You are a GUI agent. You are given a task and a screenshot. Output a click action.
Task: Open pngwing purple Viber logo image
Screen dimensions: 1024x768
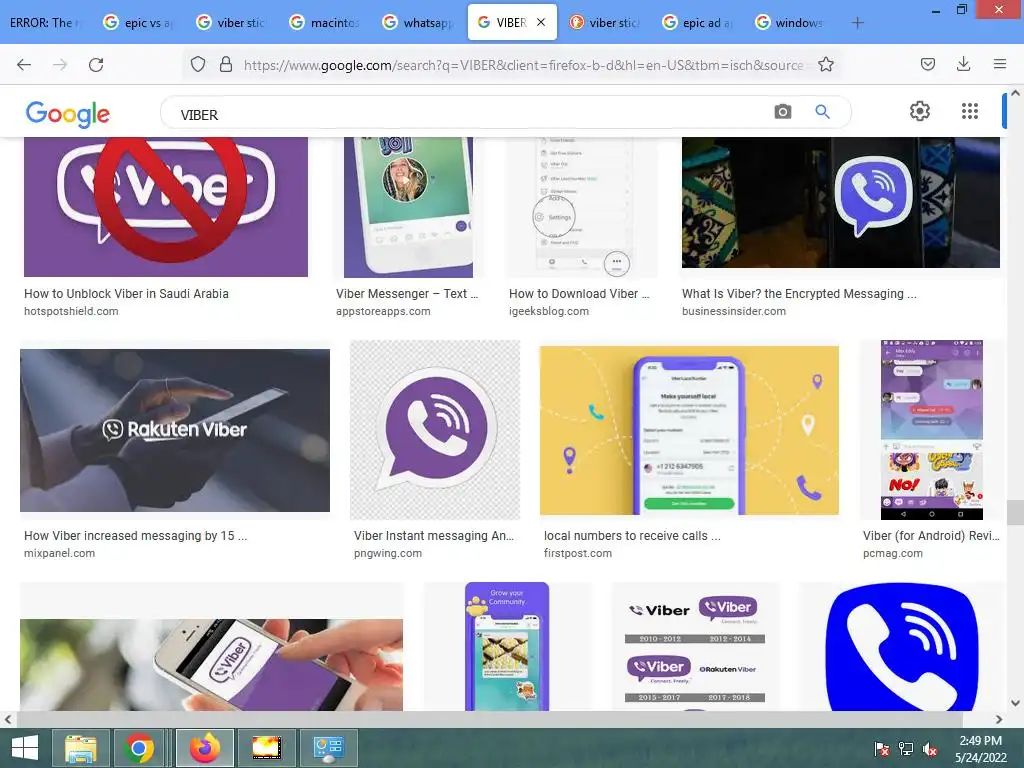click(435, 430)
